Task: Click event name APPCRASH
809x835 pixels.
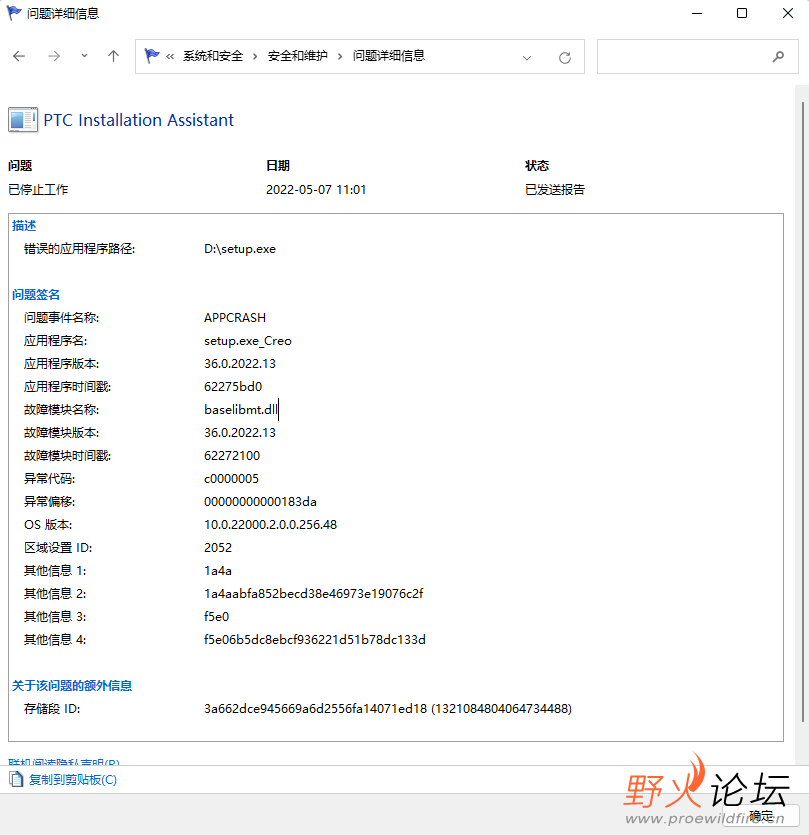Action: [235, 318]
